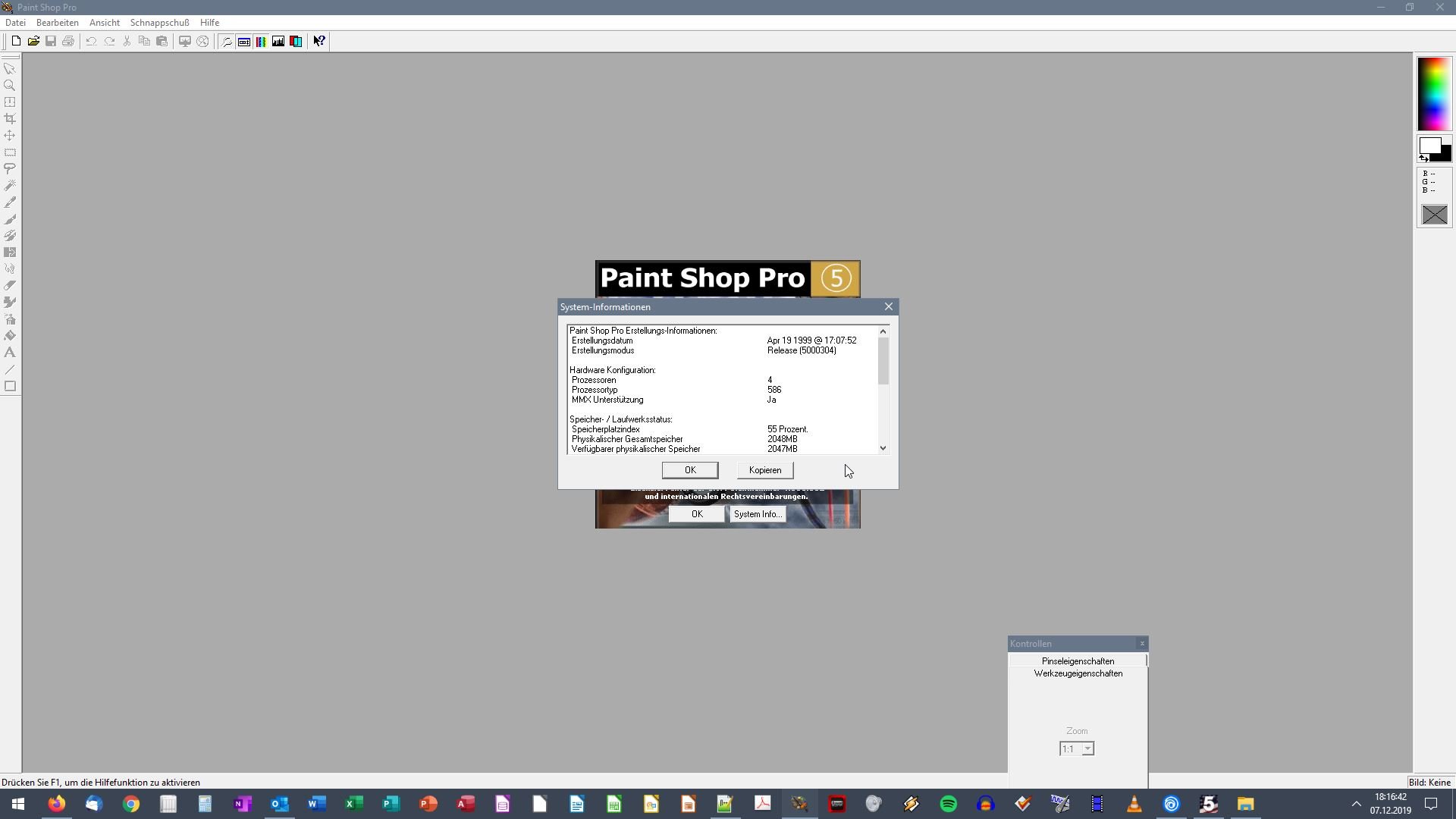Click the Paste clipboard icon
The image size is (1456, 819).
[x=162, y=42]
